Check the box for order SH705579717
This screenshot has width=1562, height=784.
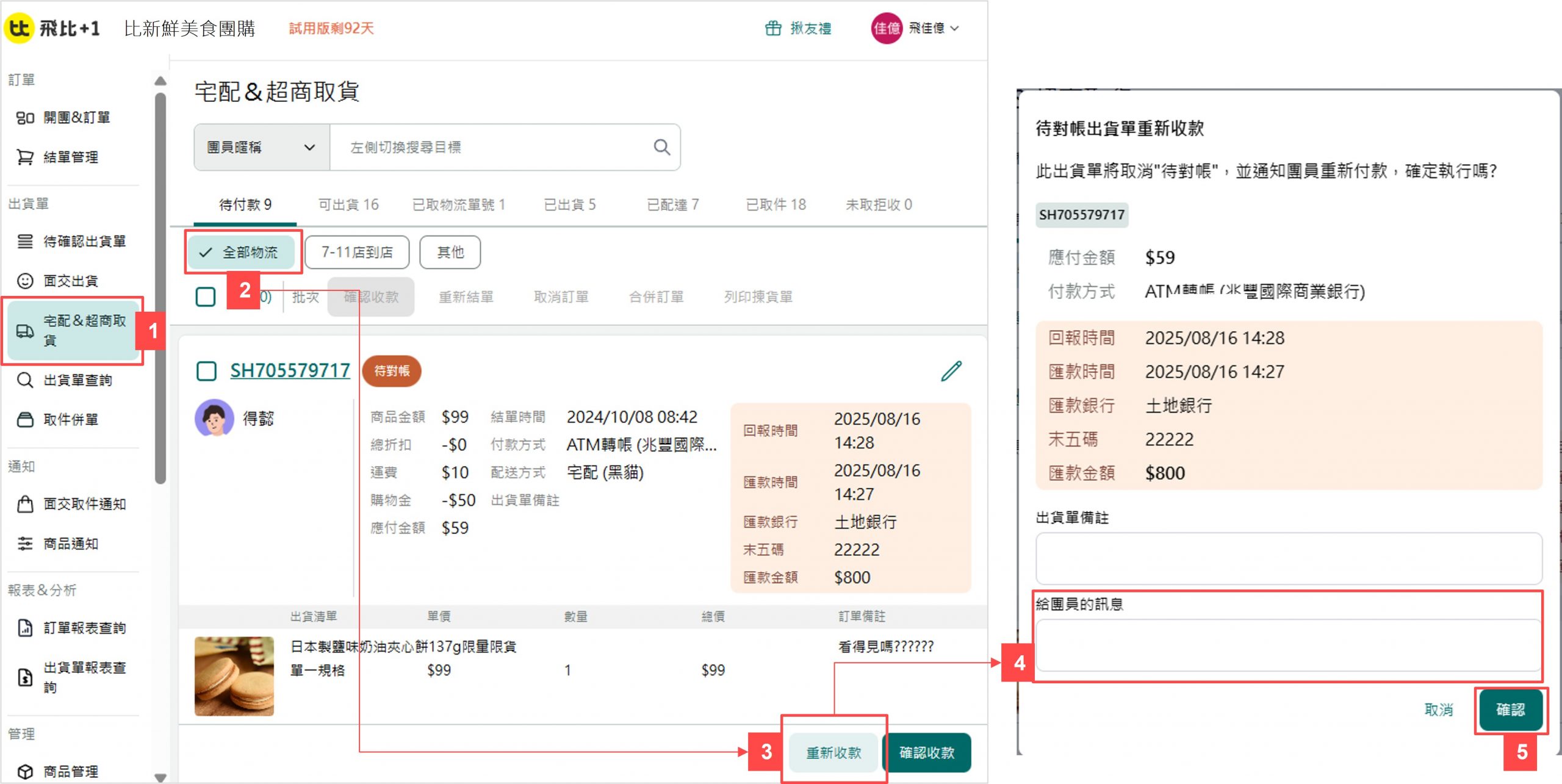206,371
